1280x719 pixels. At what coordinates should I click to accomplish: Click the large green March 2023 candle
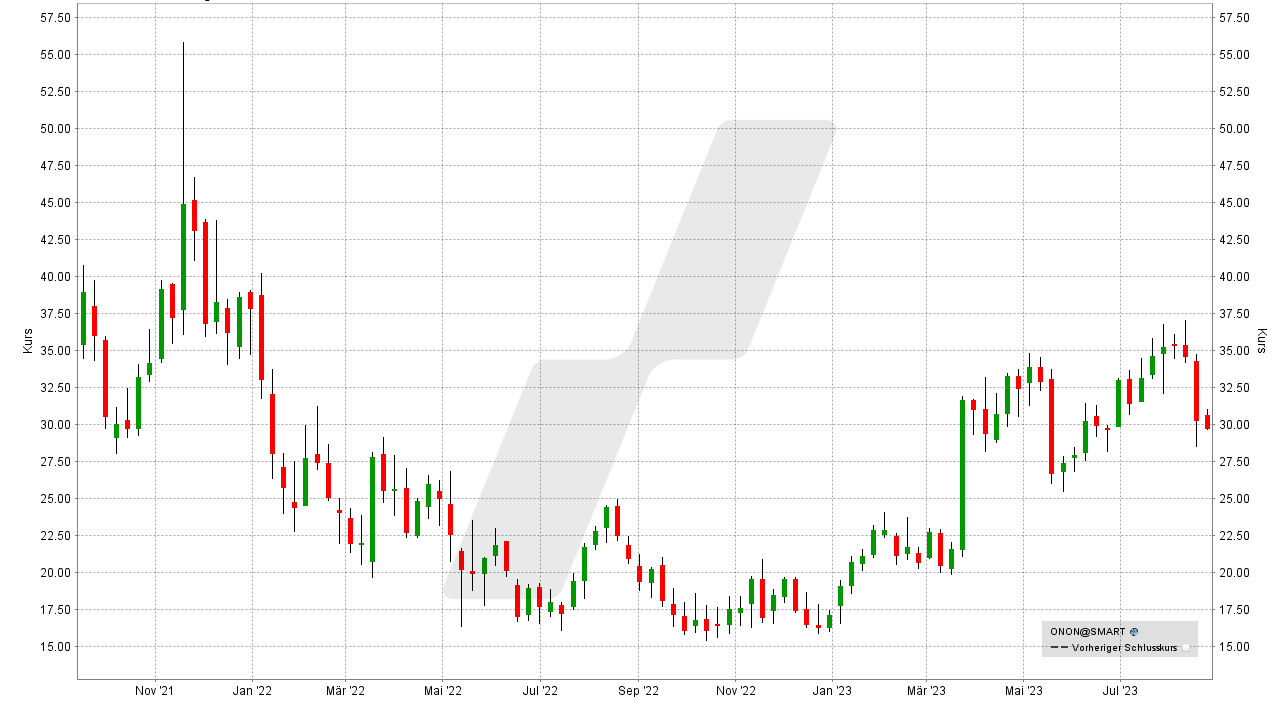pyautogui.click(x=962, y=475)
